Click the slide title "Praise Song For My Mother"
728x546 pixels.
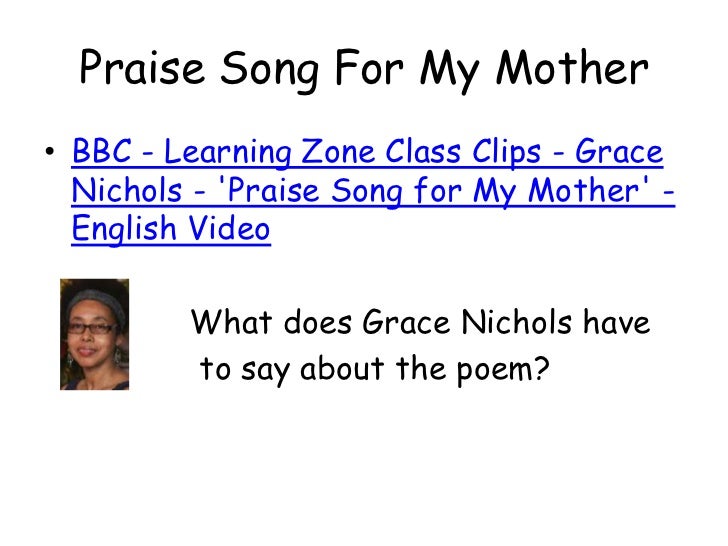[x=364, y=70]
